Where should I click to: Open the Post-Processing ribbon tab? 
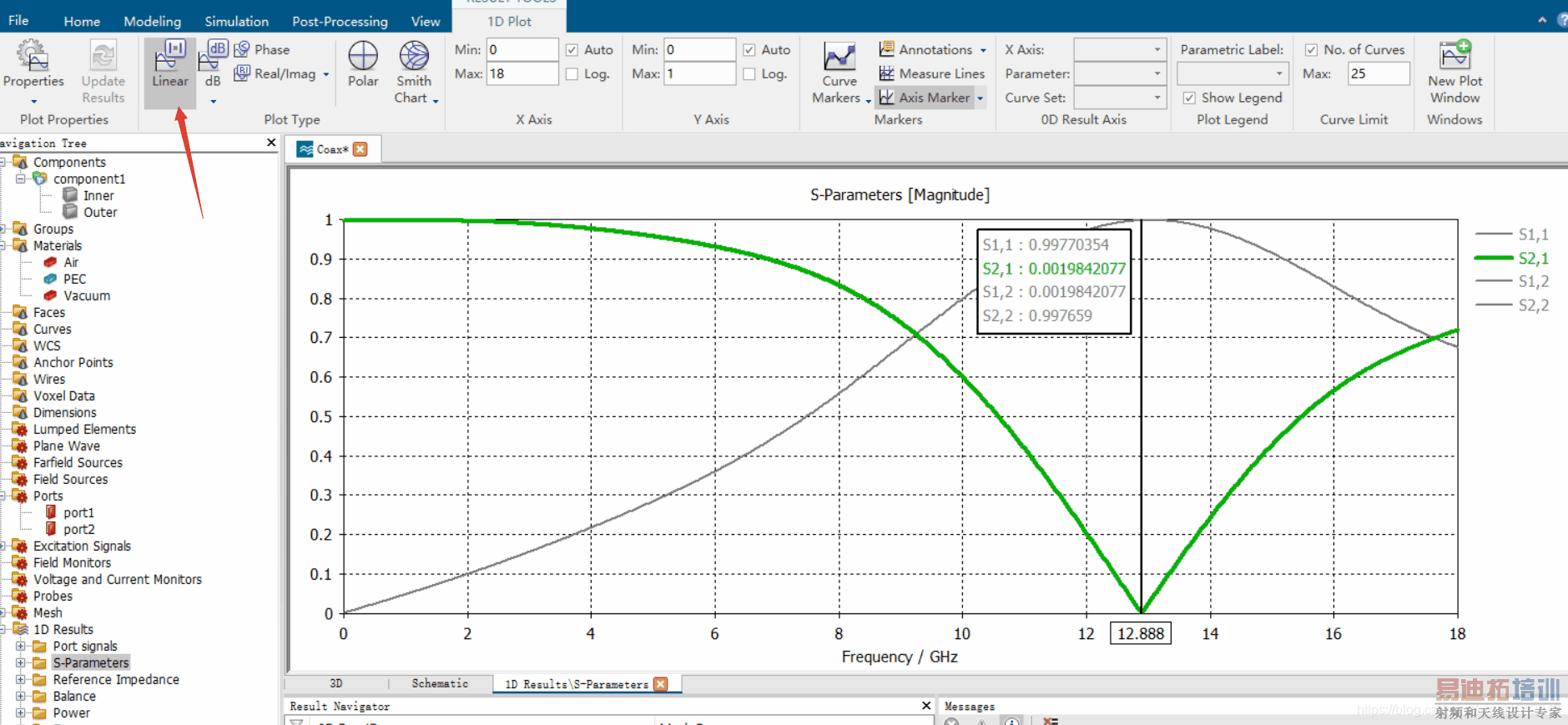click(340, 21)
